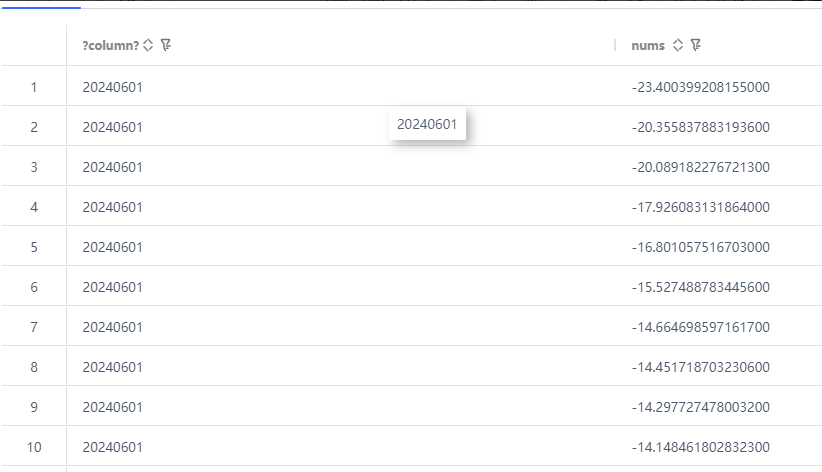Click value -14.451718703230600
The height and width of the screenshot is (472, 822).
coord(700,367)
